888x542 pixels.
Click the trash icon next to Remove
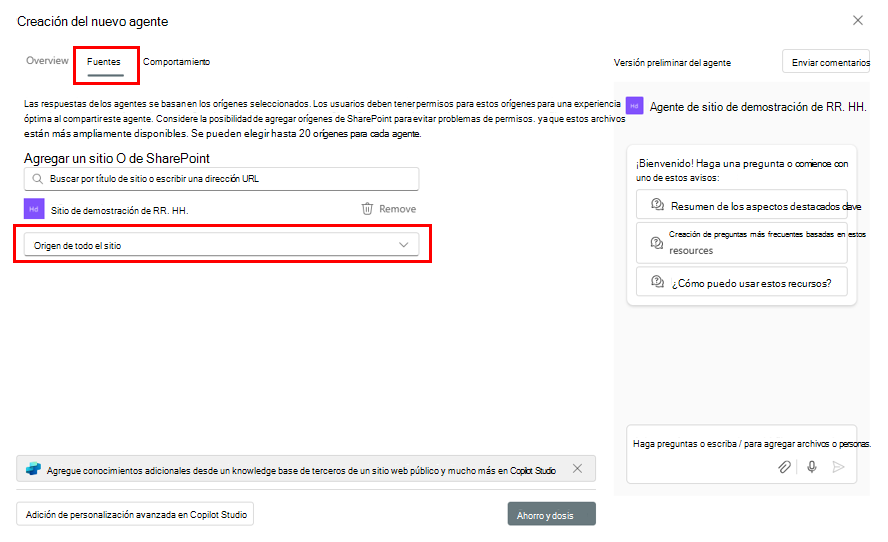[367, 209]
